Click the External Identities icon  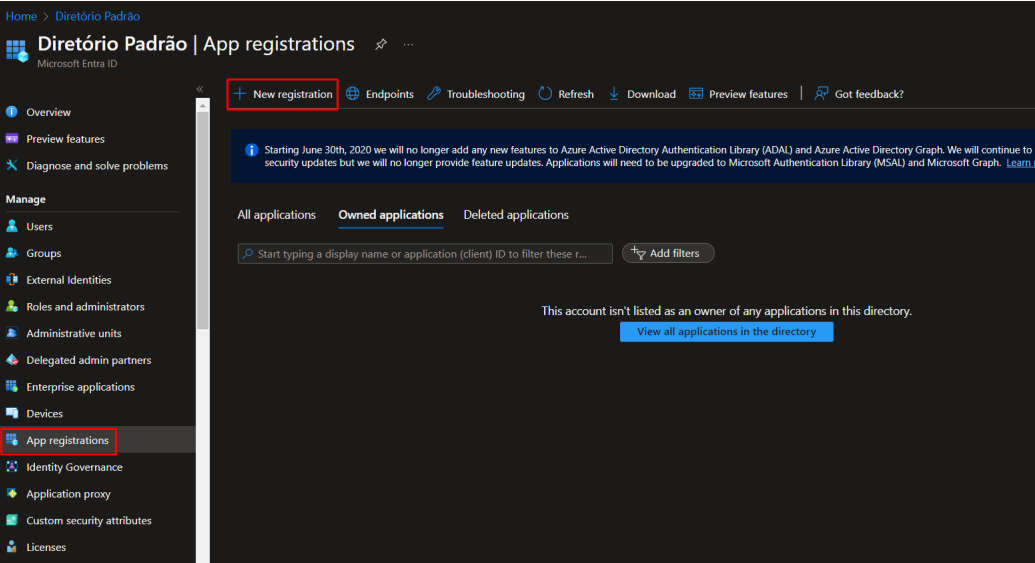point(12,279)
